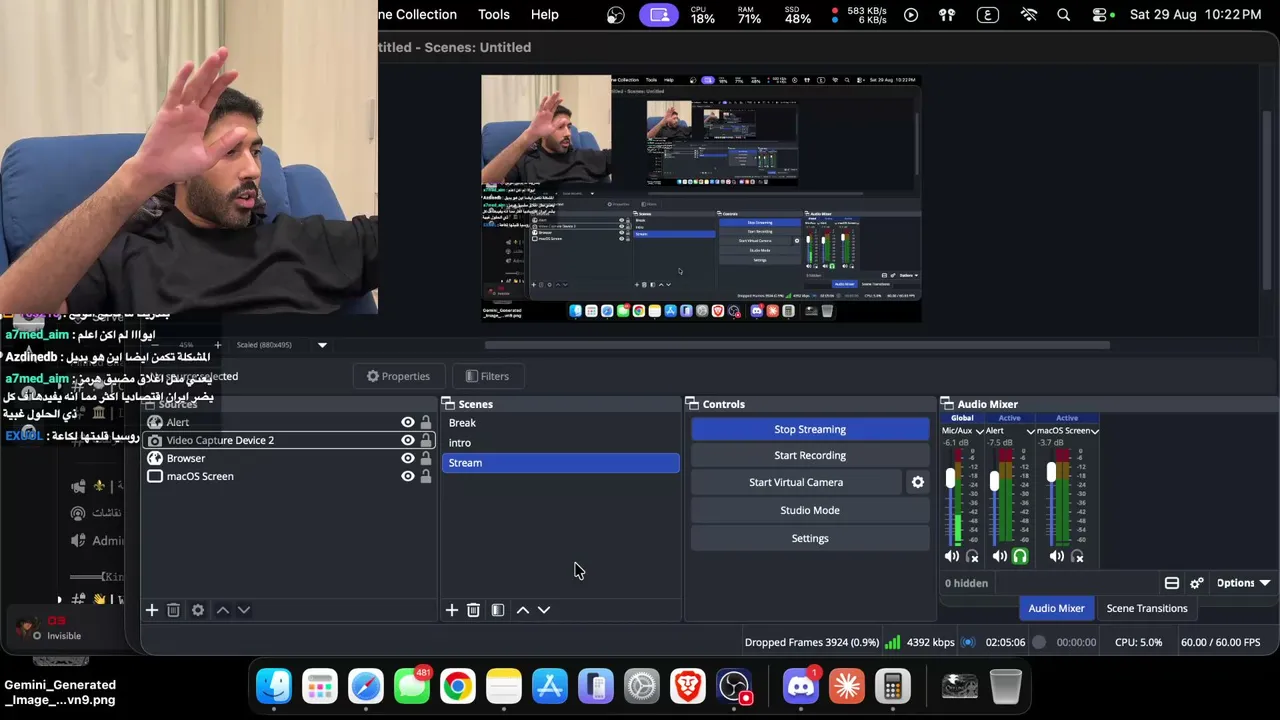This screenshot has width=1280, height=720.
Task: Switch to Scene Transitions tab
Action: click(1147, 608)
